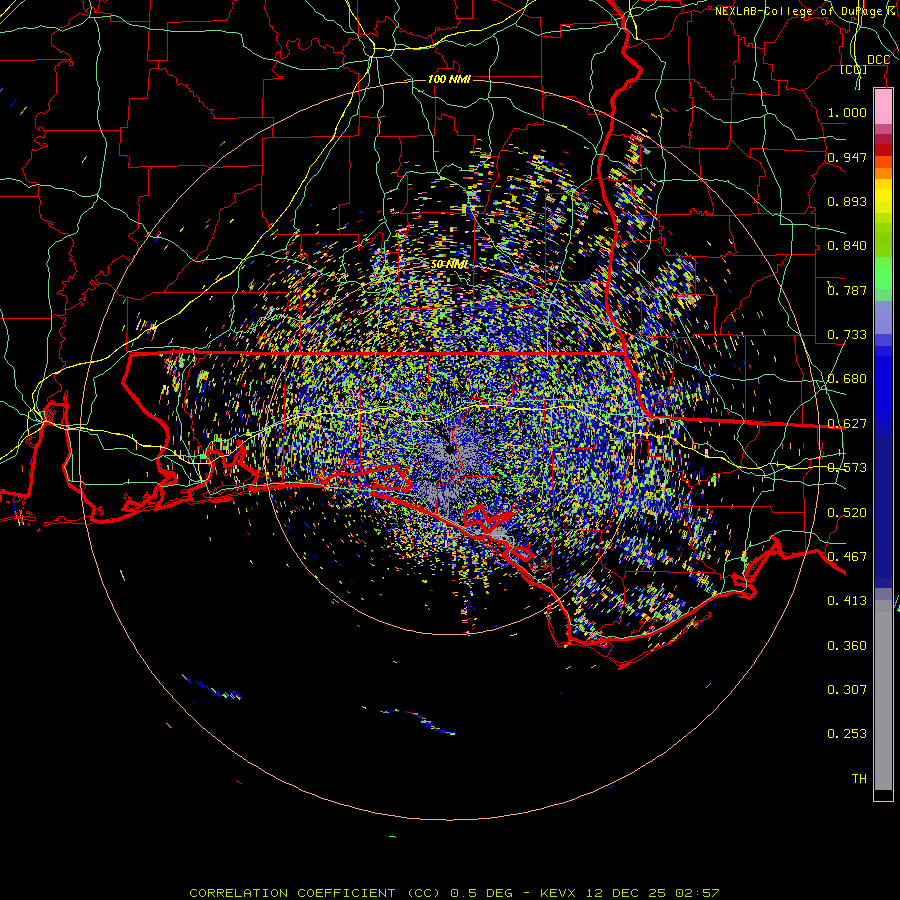Click the [CC] legend unit label
Screen dimensions: 900x900
click(x=853, y=70)
